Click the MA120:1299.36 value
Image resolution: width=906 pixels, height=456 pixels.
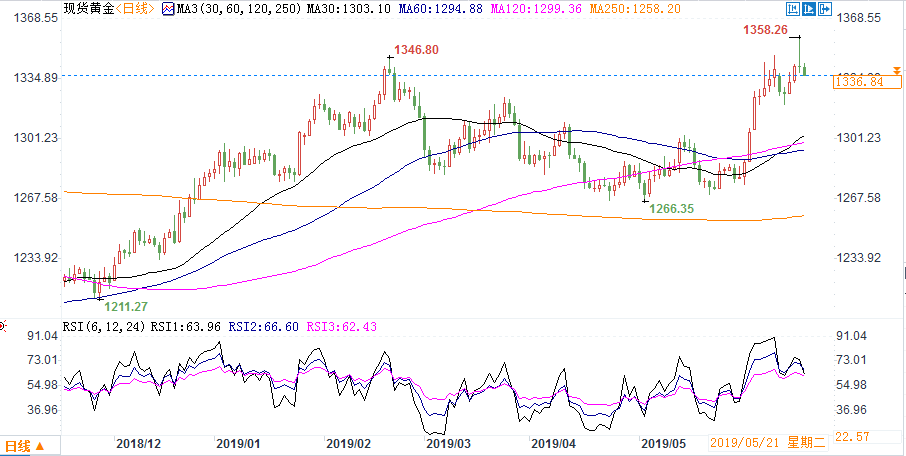537,9
